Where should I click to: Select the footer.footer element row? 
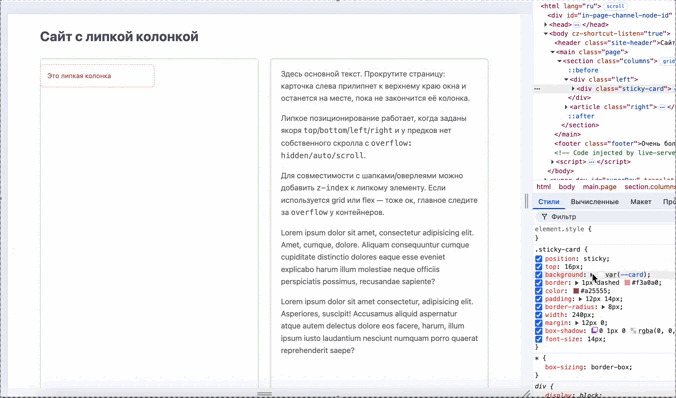[615, 144]
